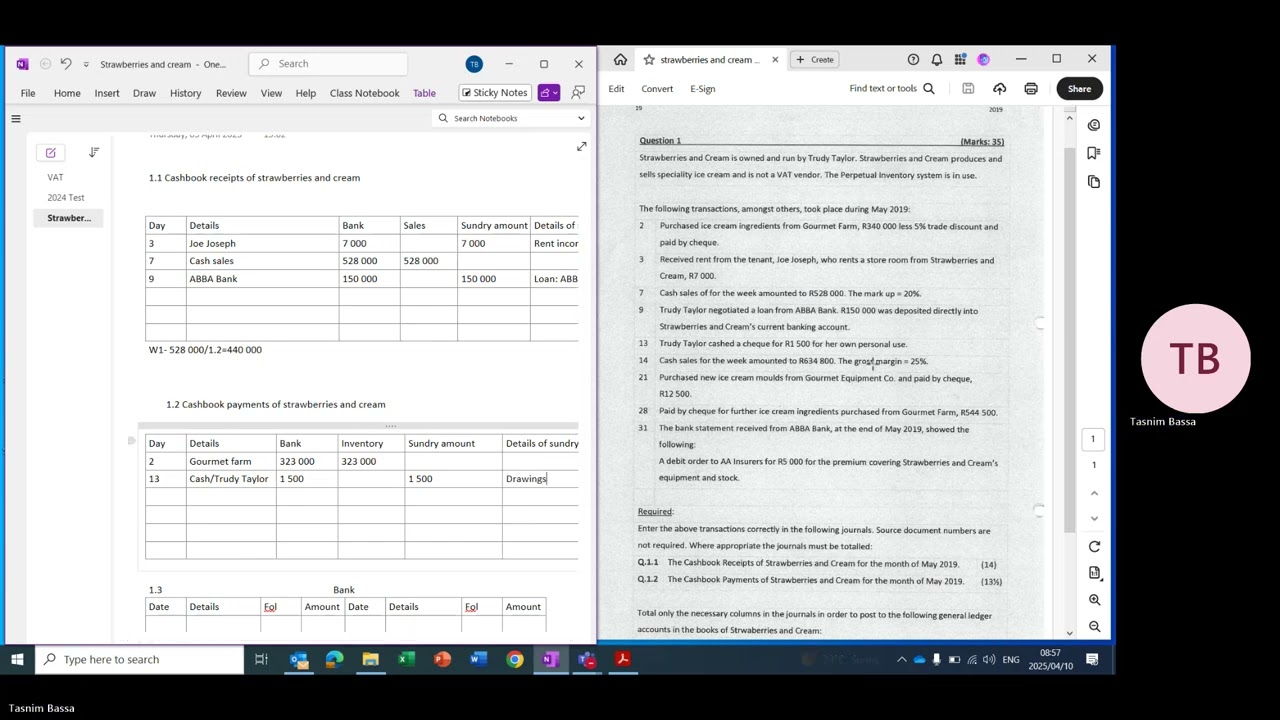Open Google Chrome from the taskbar
The height and width of the screenshot is (720, 1280).
pyautogui.click(x=514, y=660)
